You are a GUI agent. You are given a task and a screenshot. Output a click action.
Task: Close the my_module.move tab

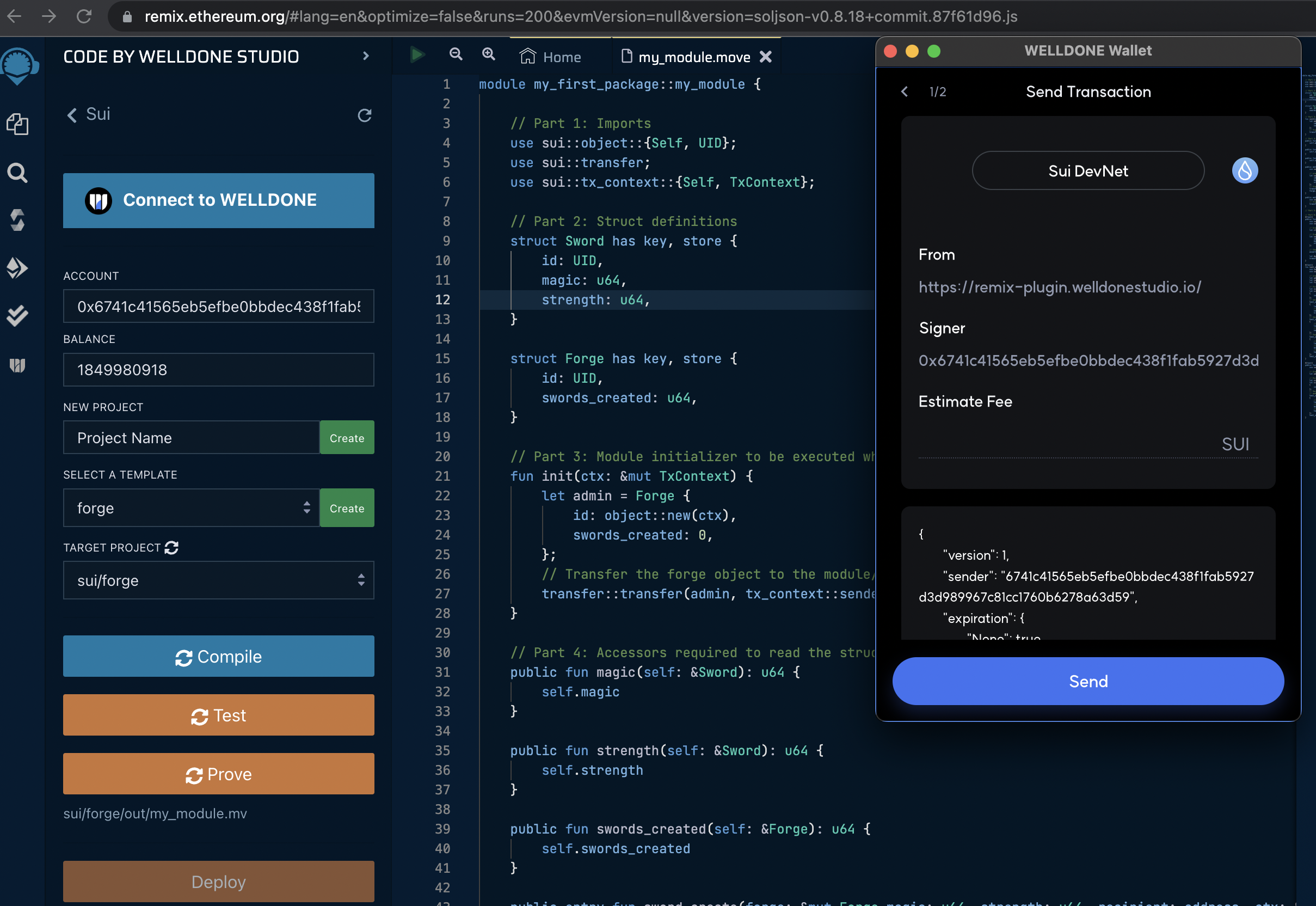766,57
